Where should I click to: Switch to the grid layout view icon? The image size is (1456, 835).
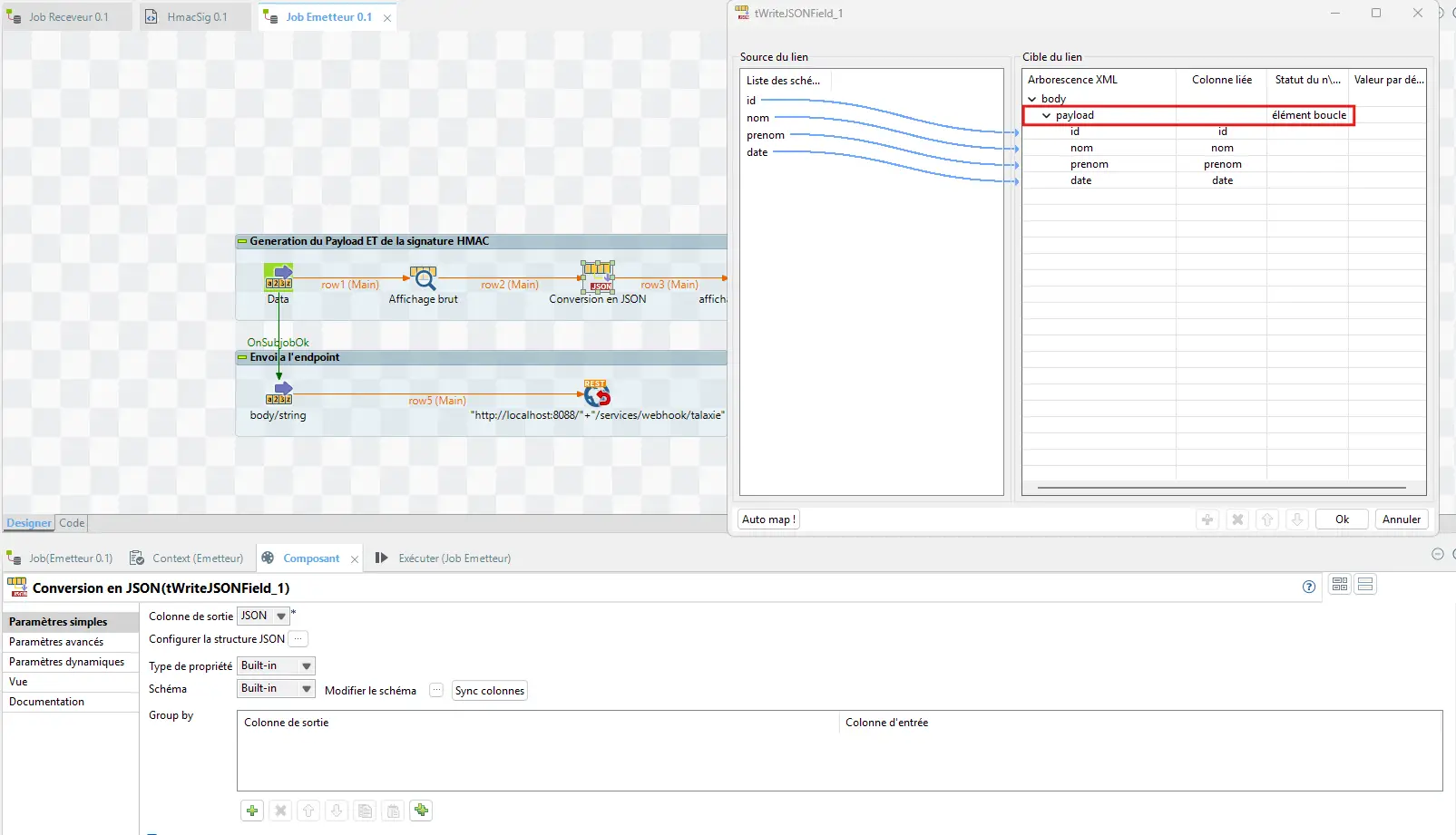tap(1340, 585)
